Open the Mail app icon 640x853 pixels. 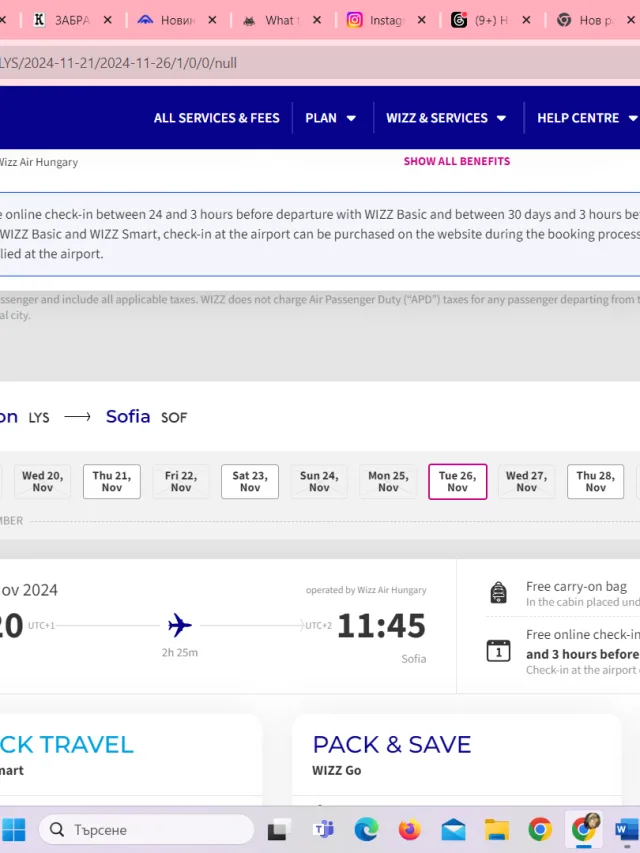coord(453,830)
